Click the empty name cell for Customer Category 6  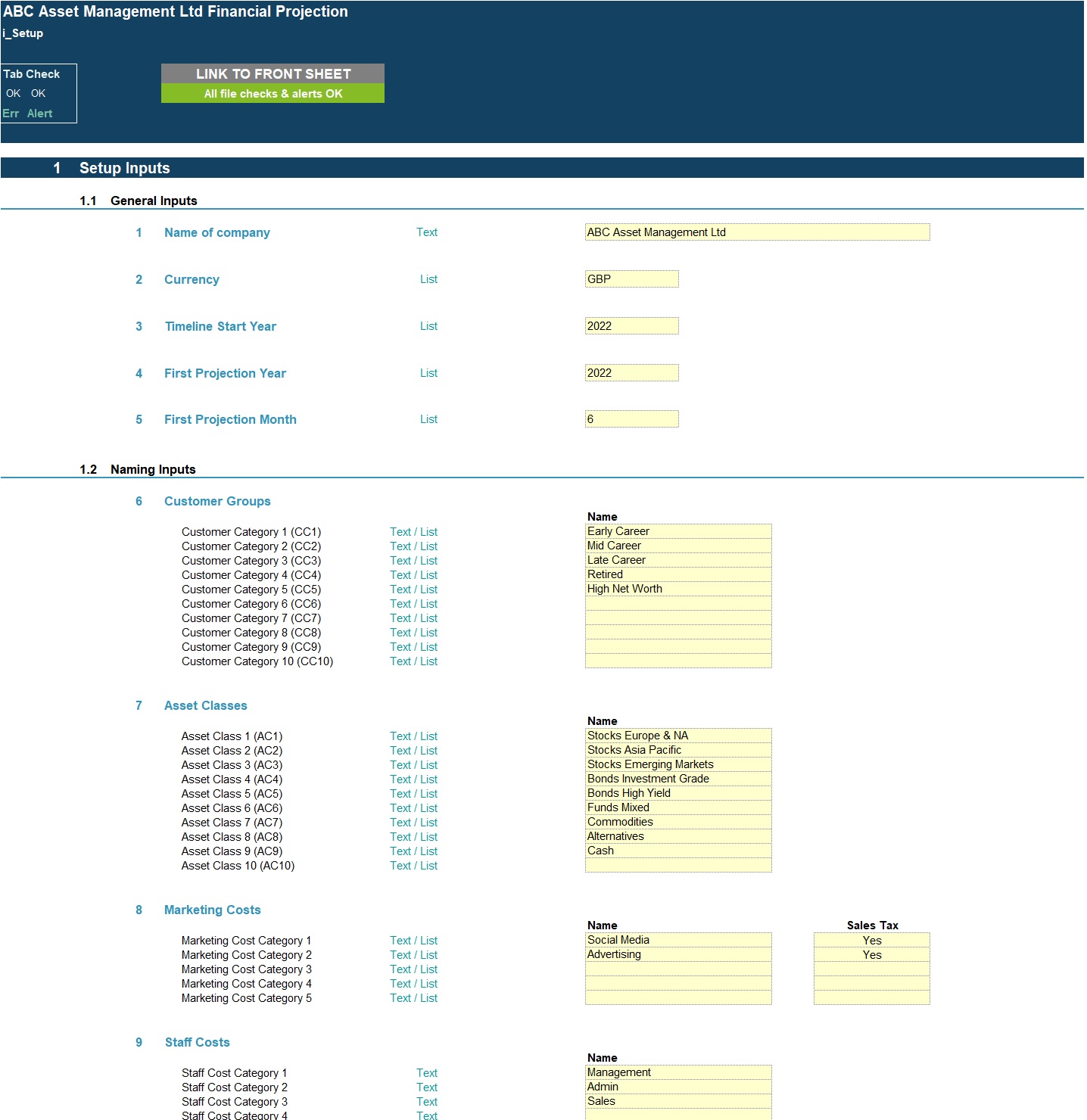coord(678,603)
